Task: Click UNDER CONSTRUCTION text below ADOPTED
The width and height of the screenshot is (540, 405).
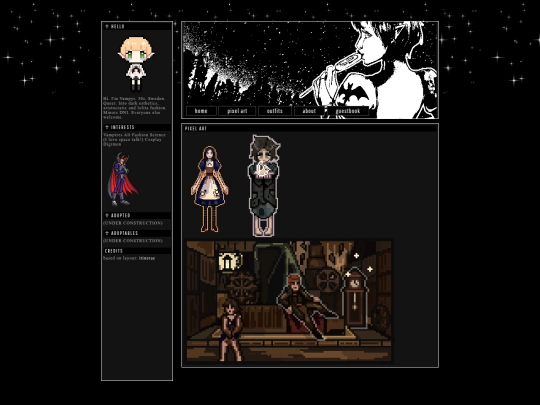Action: (x=133, y=223)
